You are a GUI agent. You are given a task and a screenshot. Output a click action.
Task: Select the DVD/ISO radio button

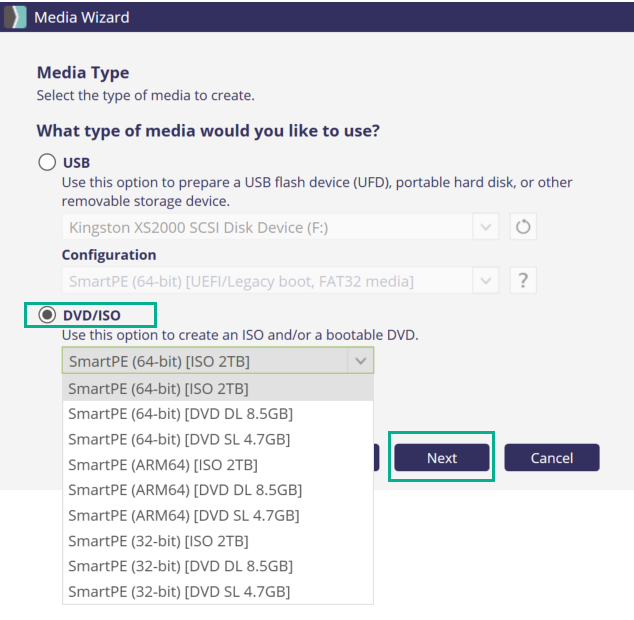click(x=47, y=315)
